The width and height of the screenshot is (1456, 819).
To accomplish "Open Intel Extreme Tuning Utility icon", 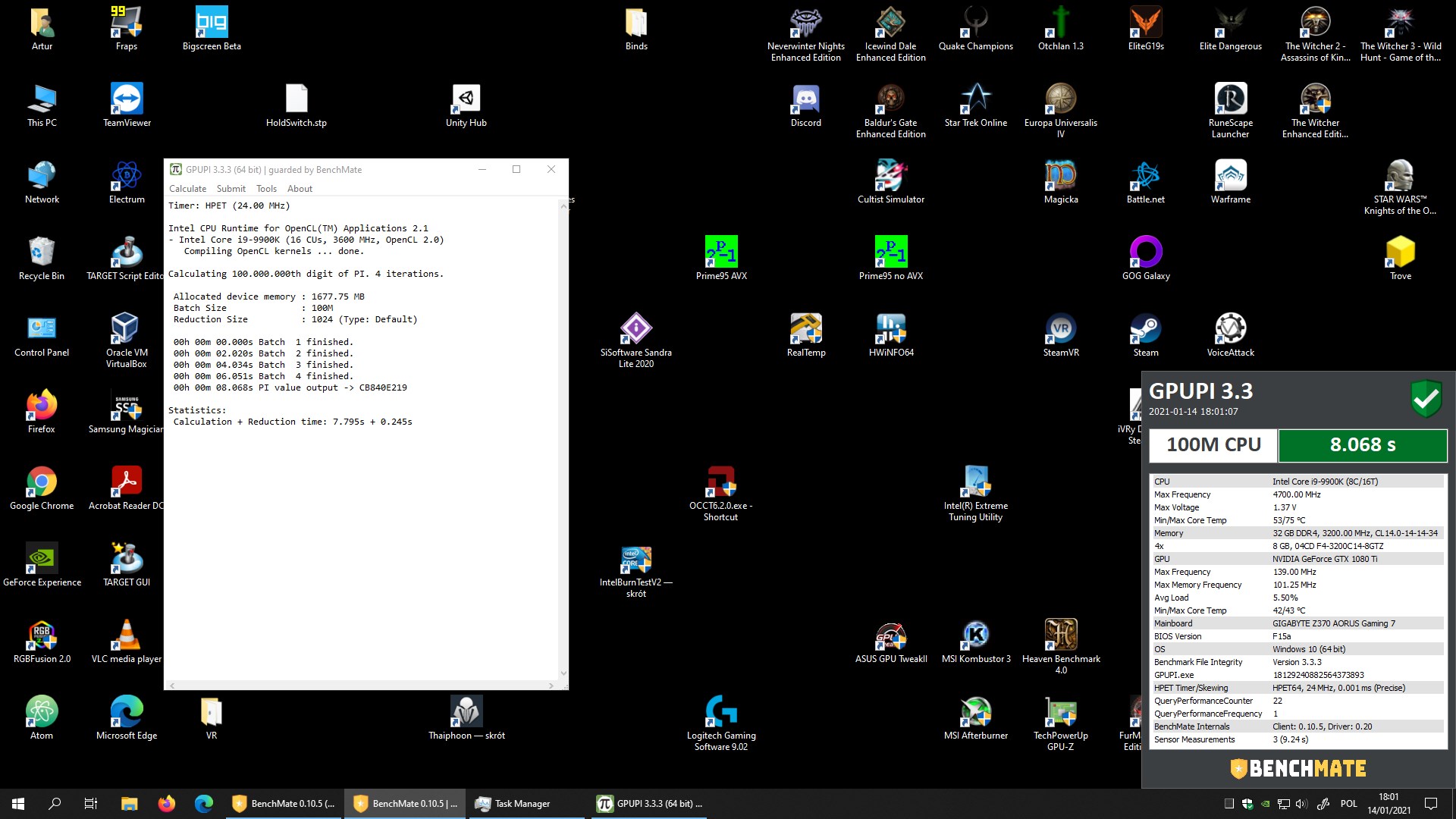I will click(976, 494).
